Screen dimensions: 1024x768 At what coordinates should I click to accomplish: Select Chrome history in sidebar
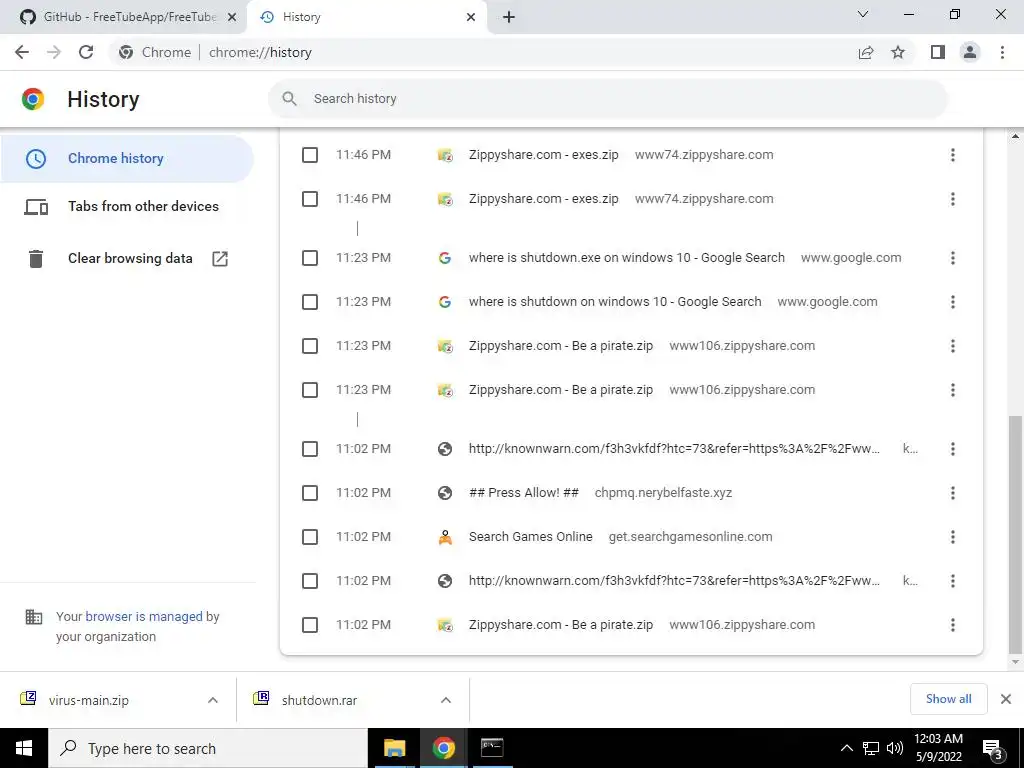[x=127, y=159]
